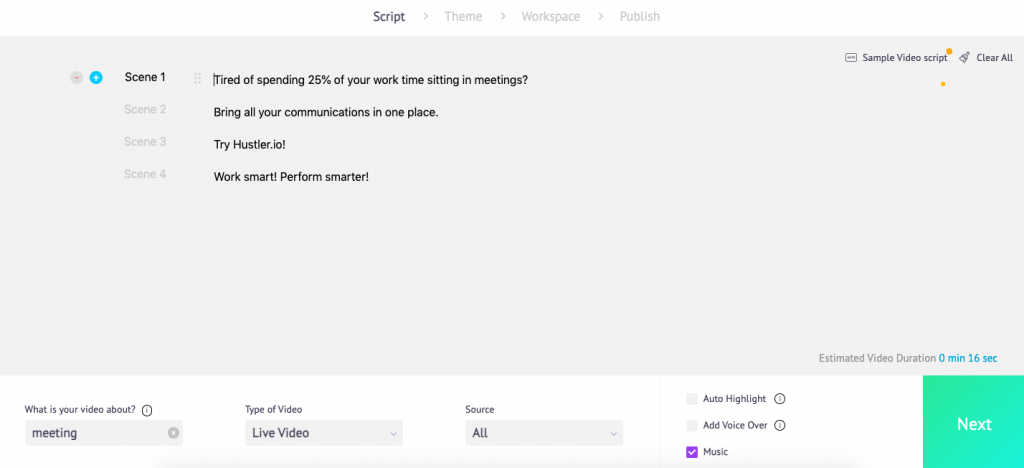The height and width of the screenshot is (468, 1024).
Task: Enable the Add Voice Over checkbox
Action: (692, 426)
